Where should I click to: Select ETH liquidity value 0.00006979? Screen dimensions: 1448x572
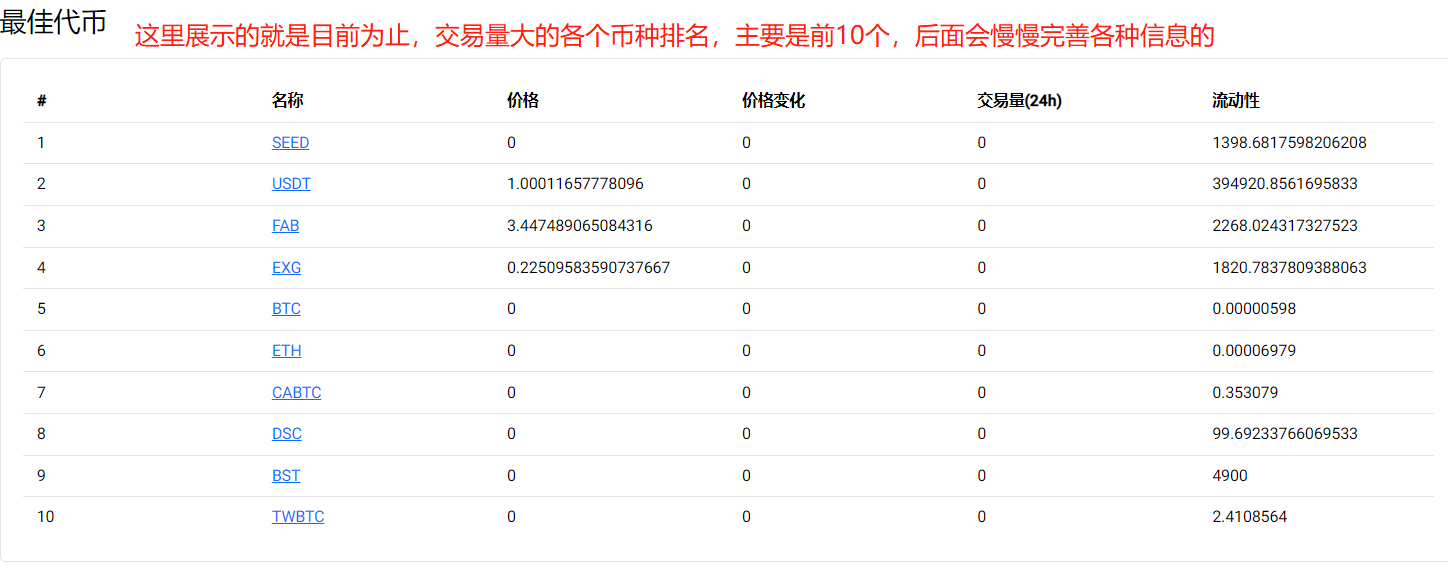[1254, 351]
